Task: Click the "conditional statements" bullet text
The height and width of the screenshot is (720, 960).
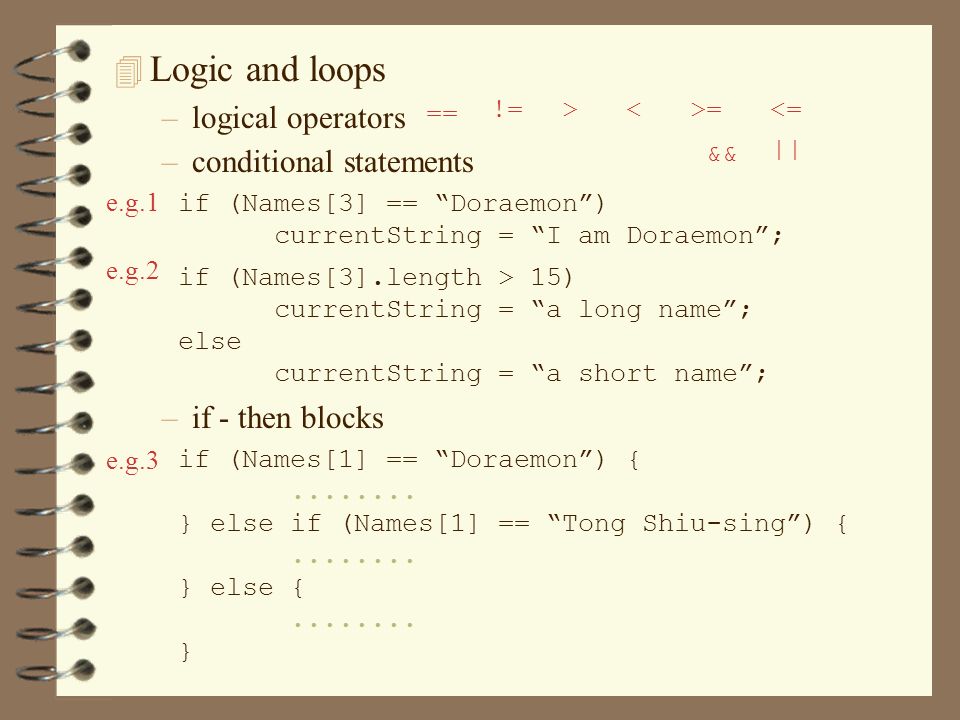Action: 332,162
